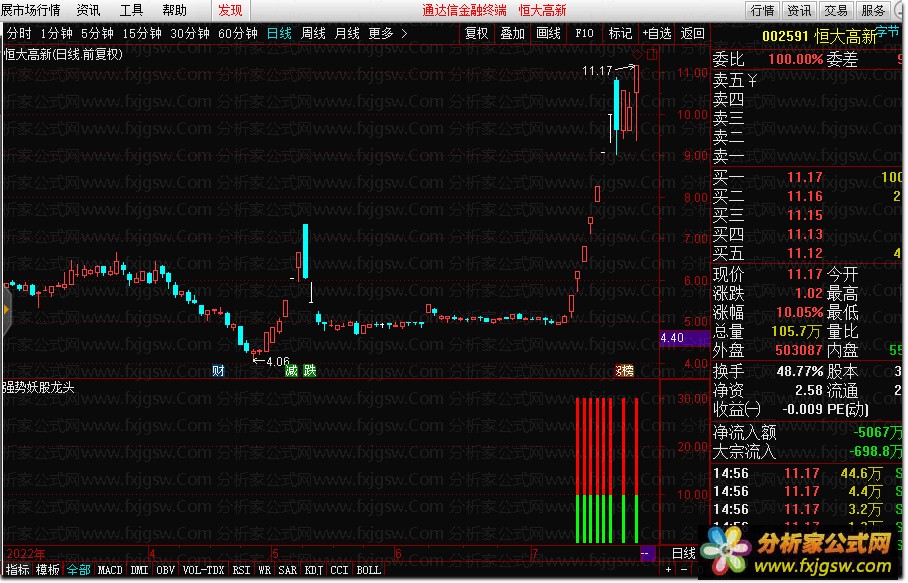This screenshot has height=583, width=908.
Task: Click the 买一 price 11.17
Action: pos(805,177)
